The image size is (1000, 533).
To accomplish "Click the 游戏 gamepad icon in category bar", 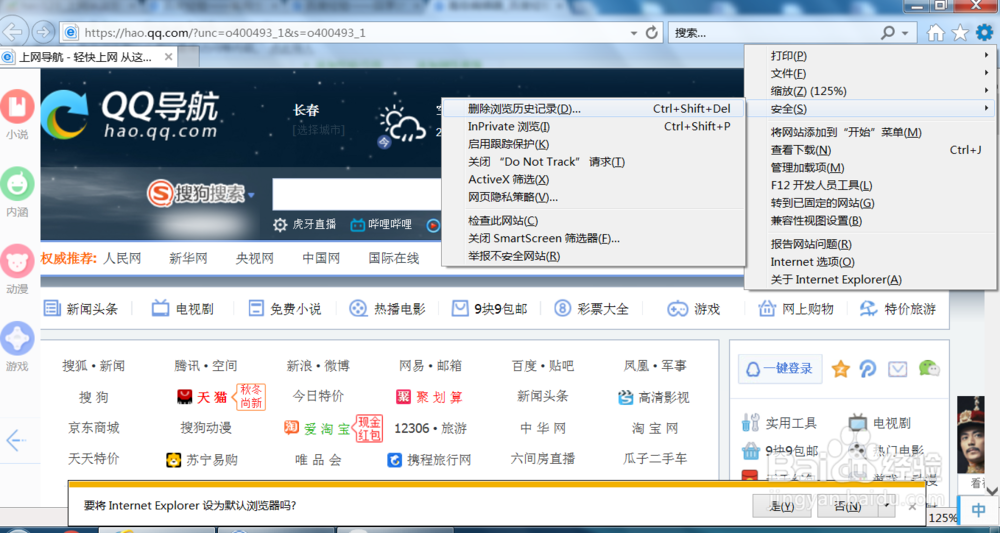I will (677, 309).
